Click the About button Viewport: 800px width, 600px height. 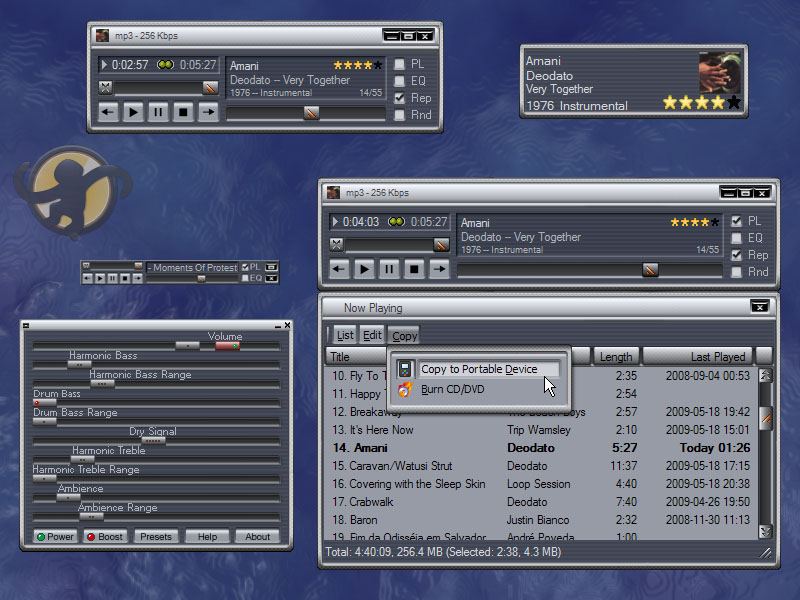coord(257,536)
